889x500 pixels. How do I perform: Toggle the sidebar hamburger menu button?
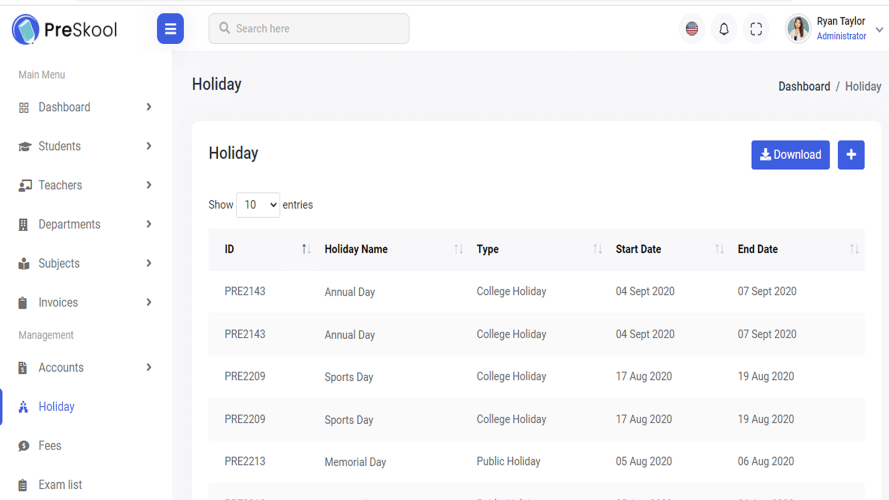pyautogui.click(x=170, y=28)
